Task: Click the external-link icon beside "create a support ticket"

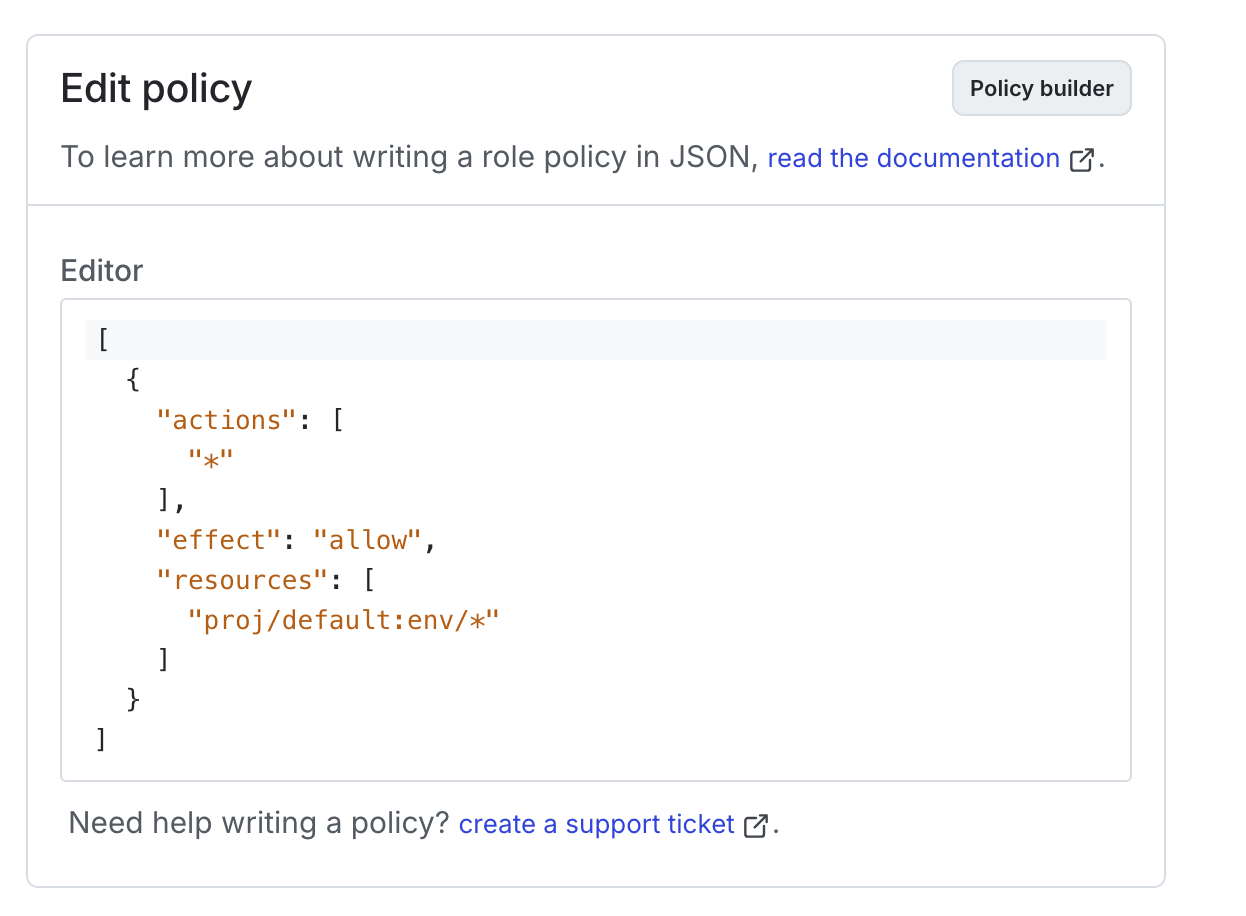Action: point(757,824)
